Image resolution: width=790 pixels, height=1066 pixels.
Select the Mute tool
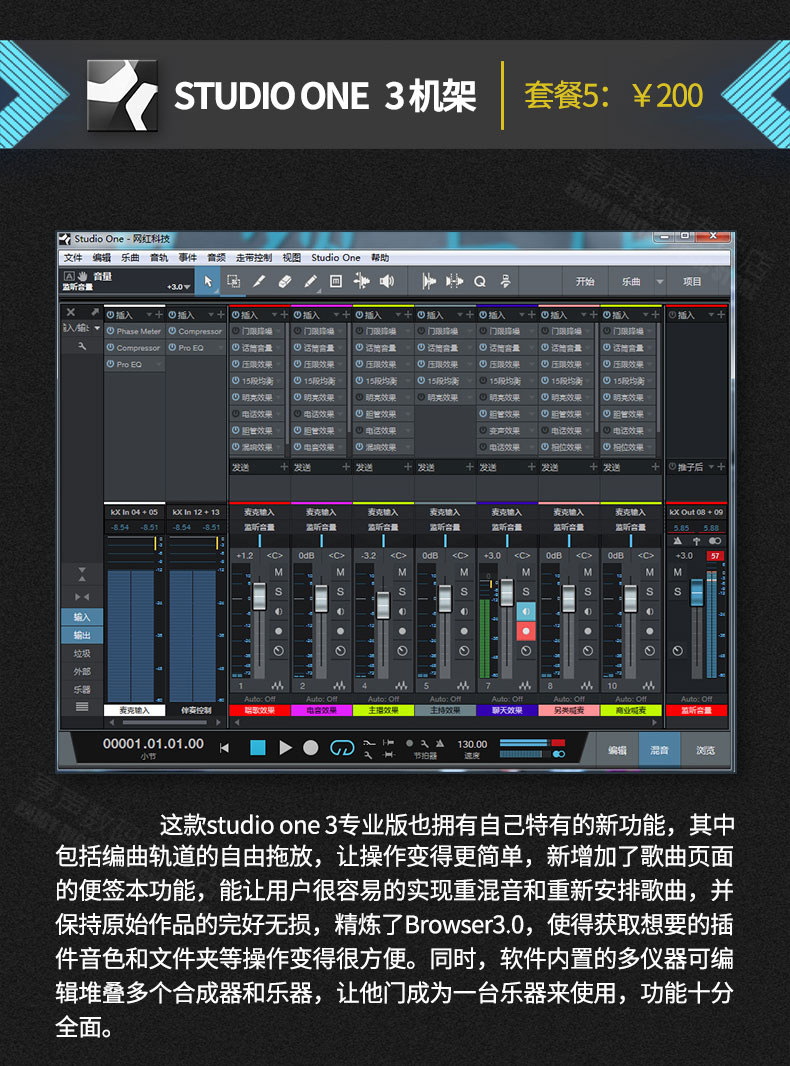click(x=336, y=281)
